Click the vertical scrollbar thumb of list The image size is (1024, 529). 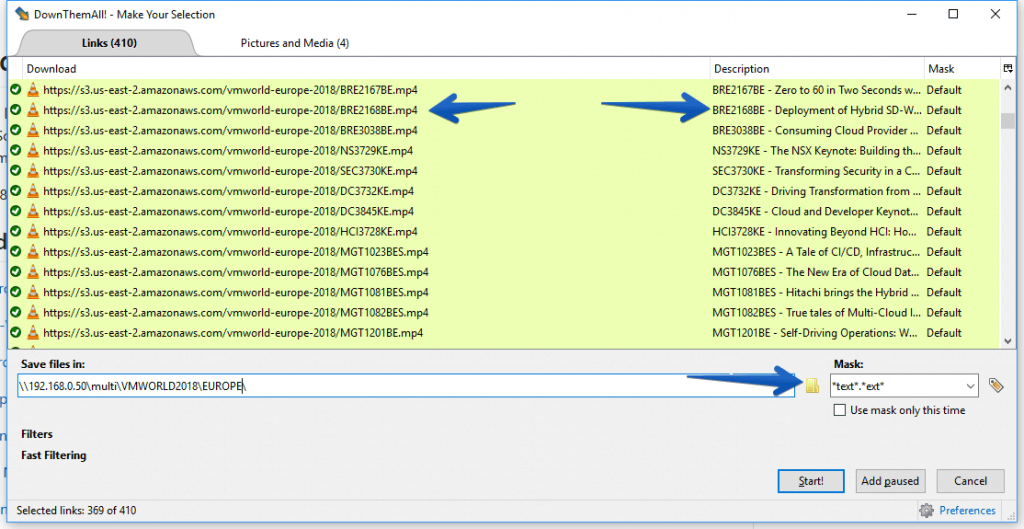1008,122
